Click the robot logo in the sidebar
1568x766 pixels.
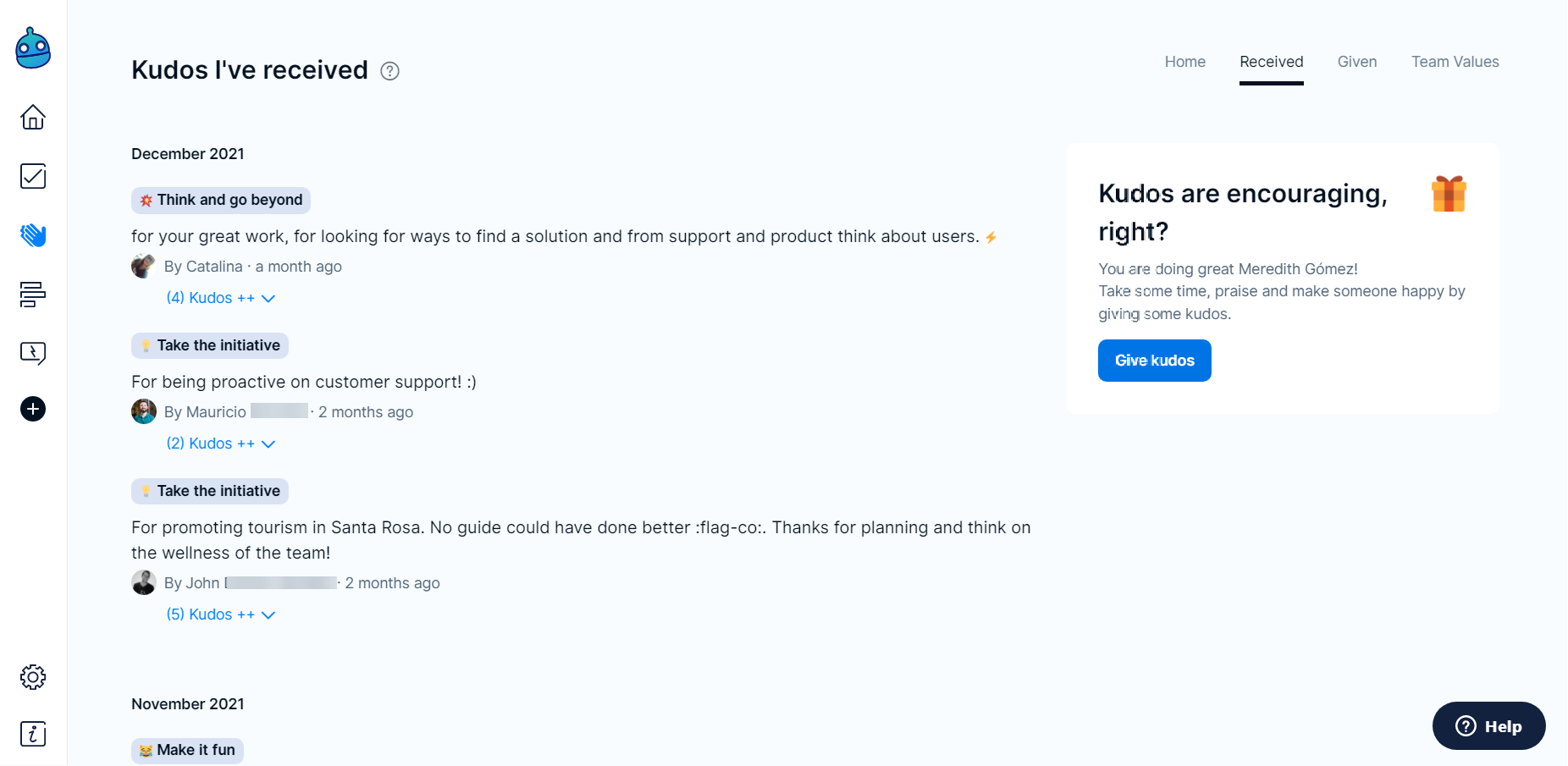coord(33,49)
